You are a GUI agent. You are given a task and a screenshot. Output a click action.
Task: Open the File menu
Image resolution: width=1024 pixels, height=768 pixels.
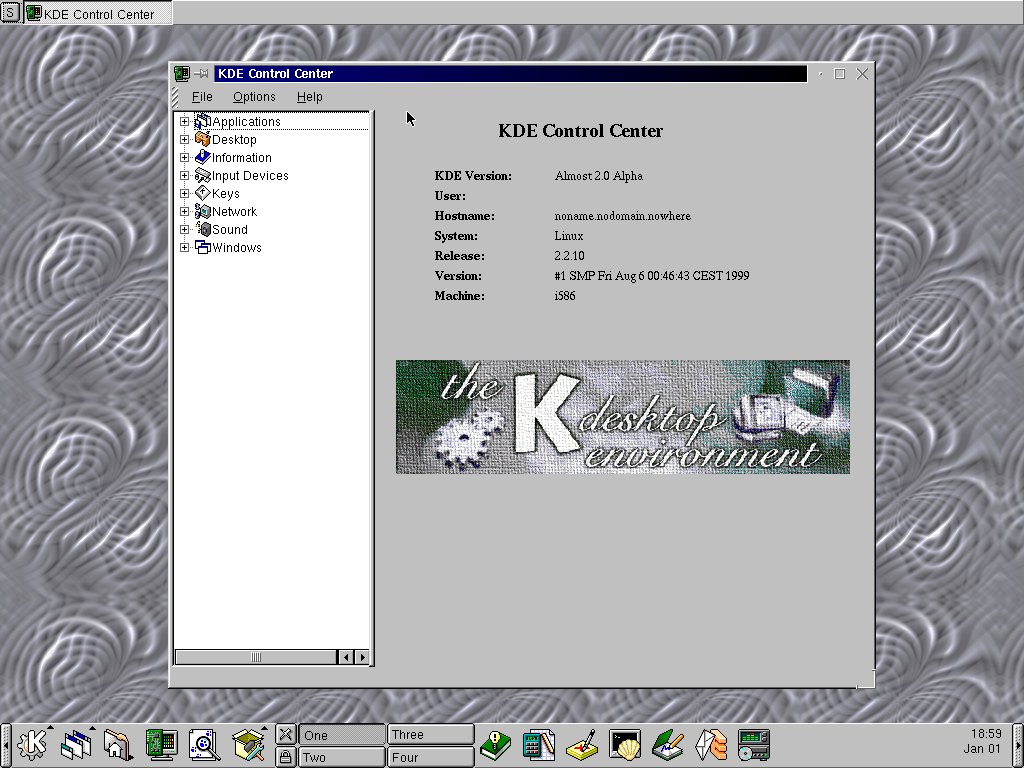202,96
